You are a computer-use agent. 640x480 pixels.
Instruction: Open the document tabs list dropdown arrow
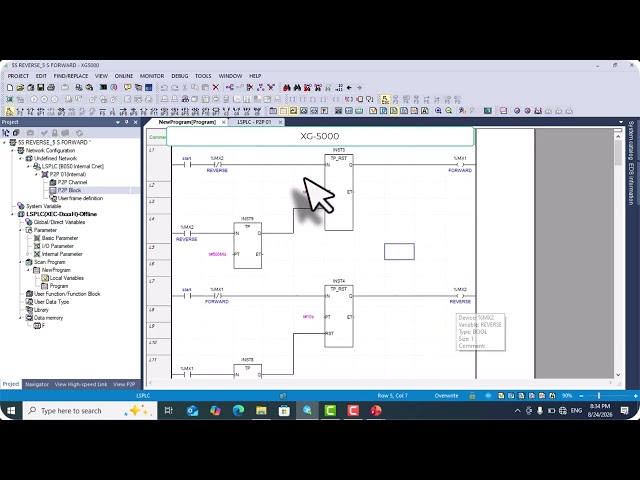621,122
